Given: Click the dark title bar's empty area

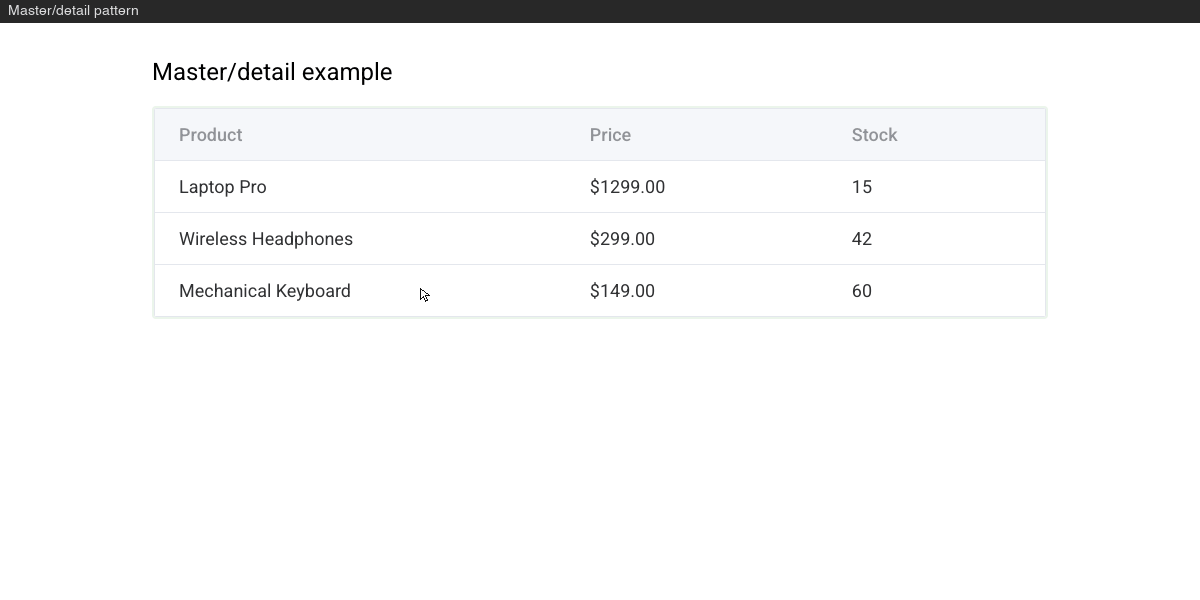Looking at the screenshot, I should [x=670, y=11].
